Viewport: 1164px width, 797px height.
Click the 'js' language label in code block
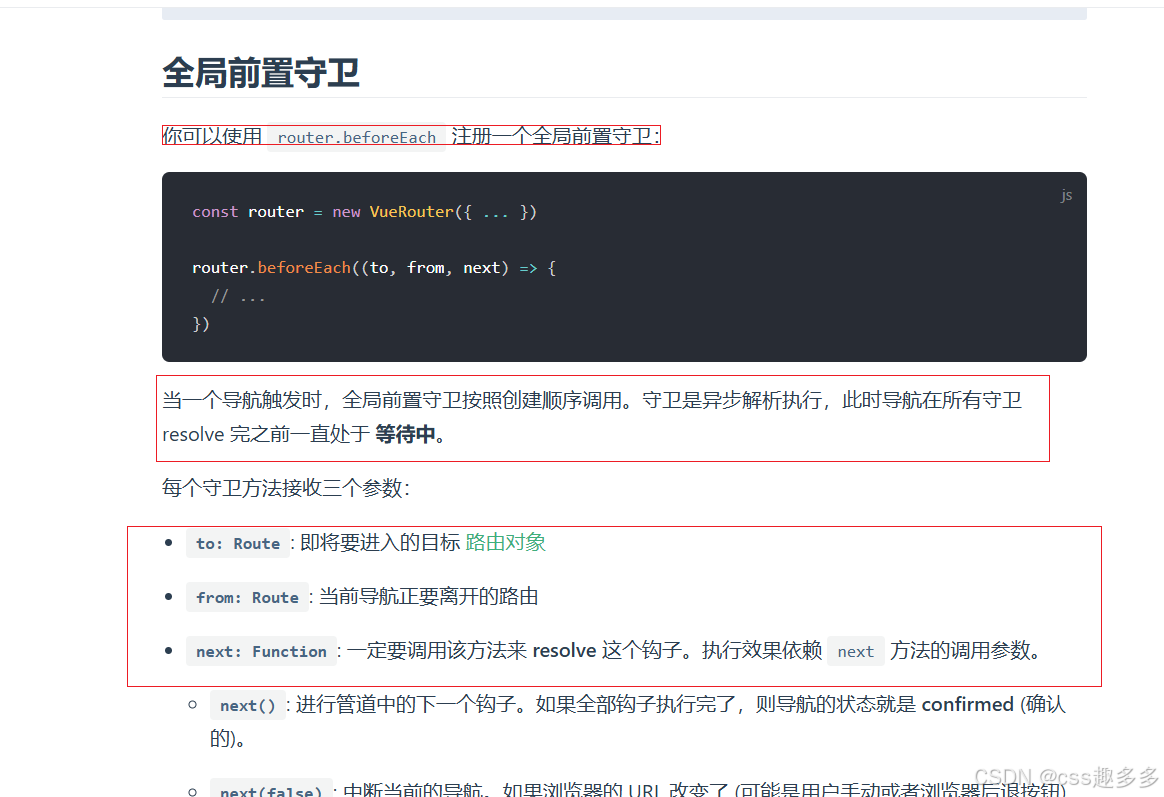pos(1066,195)
